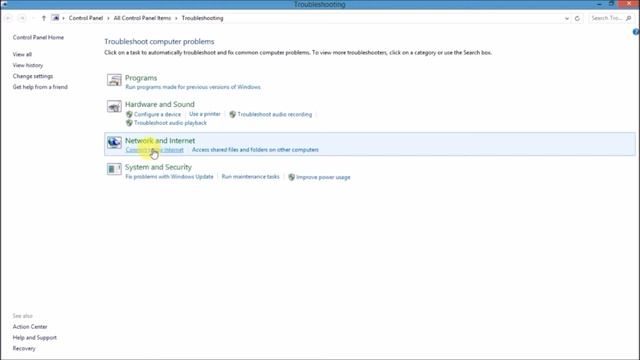Open Recovery link
640x360 pixels.
point(24,349)
